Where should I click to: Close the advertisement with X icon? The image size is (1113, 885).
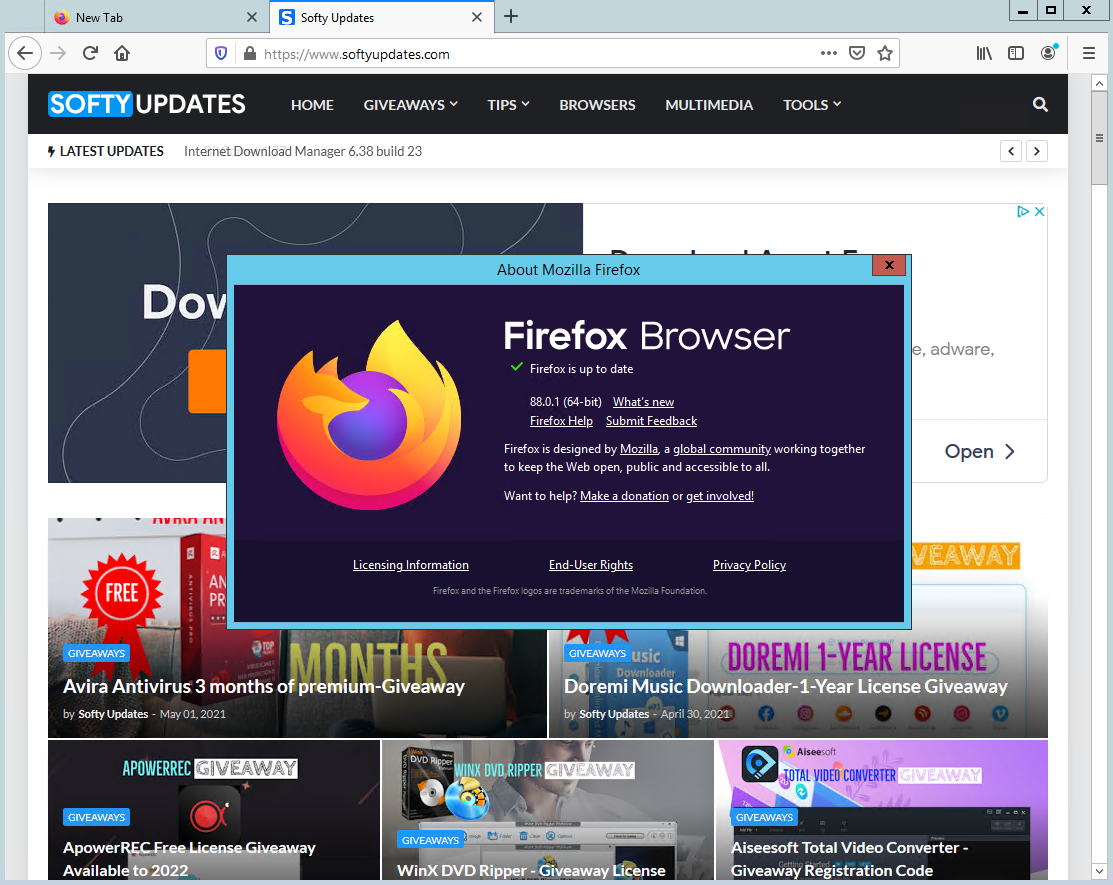[x=1039, y=211]
